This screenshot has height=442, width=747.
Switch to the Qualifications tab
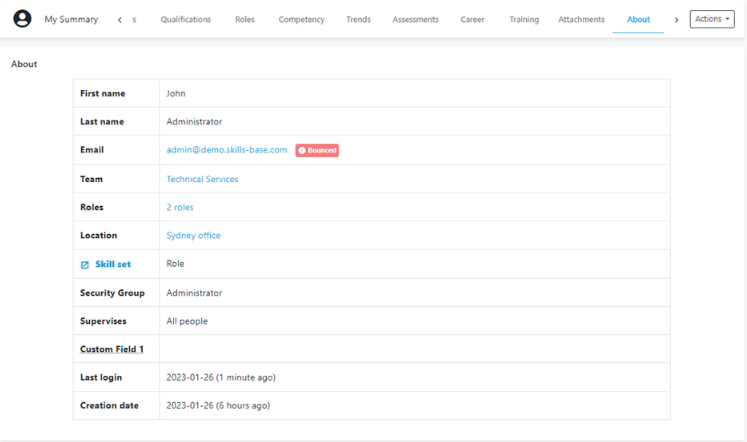[186, 20]
